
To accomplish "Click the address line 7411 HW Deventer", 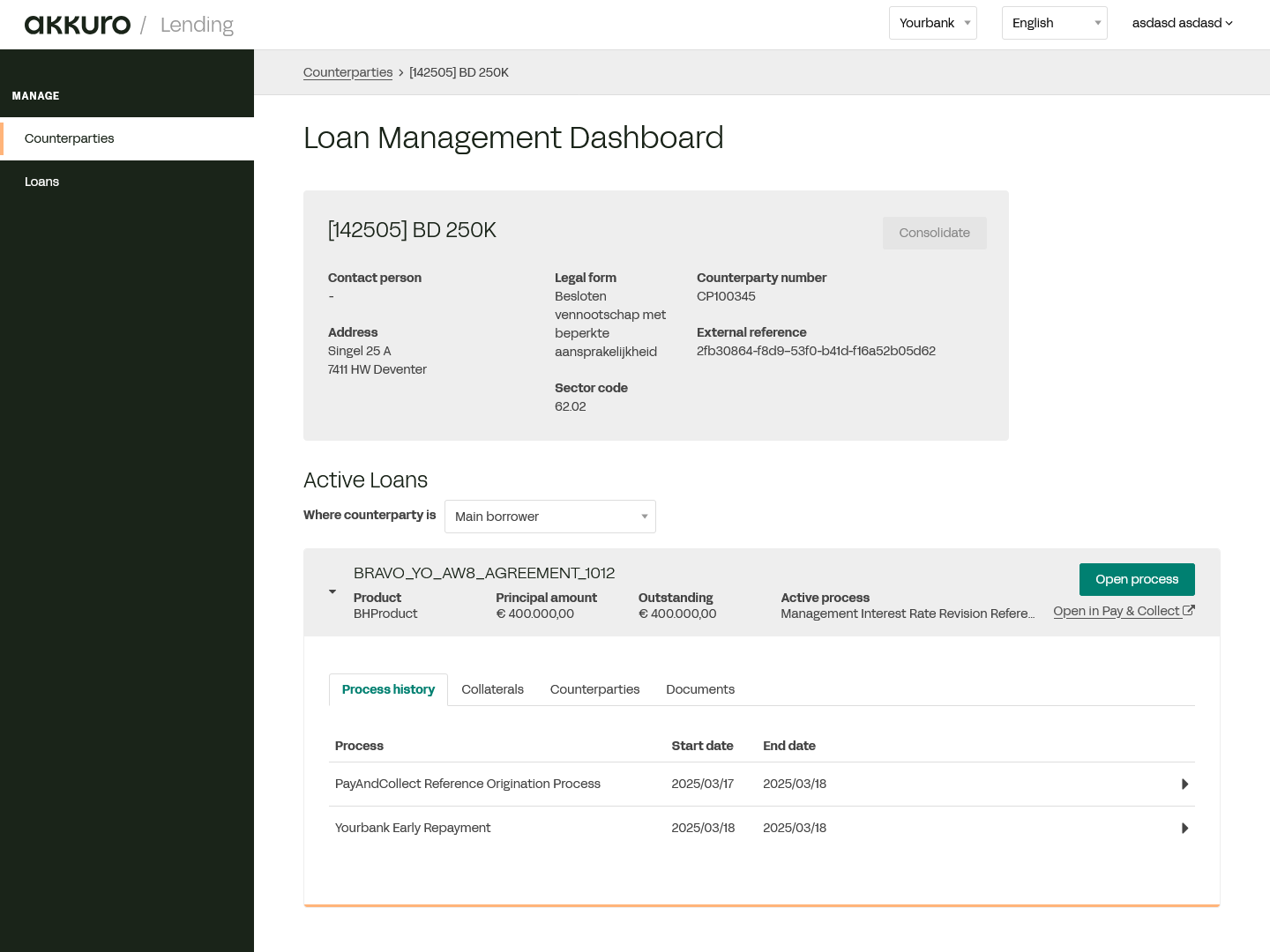I will coord(377,369).
